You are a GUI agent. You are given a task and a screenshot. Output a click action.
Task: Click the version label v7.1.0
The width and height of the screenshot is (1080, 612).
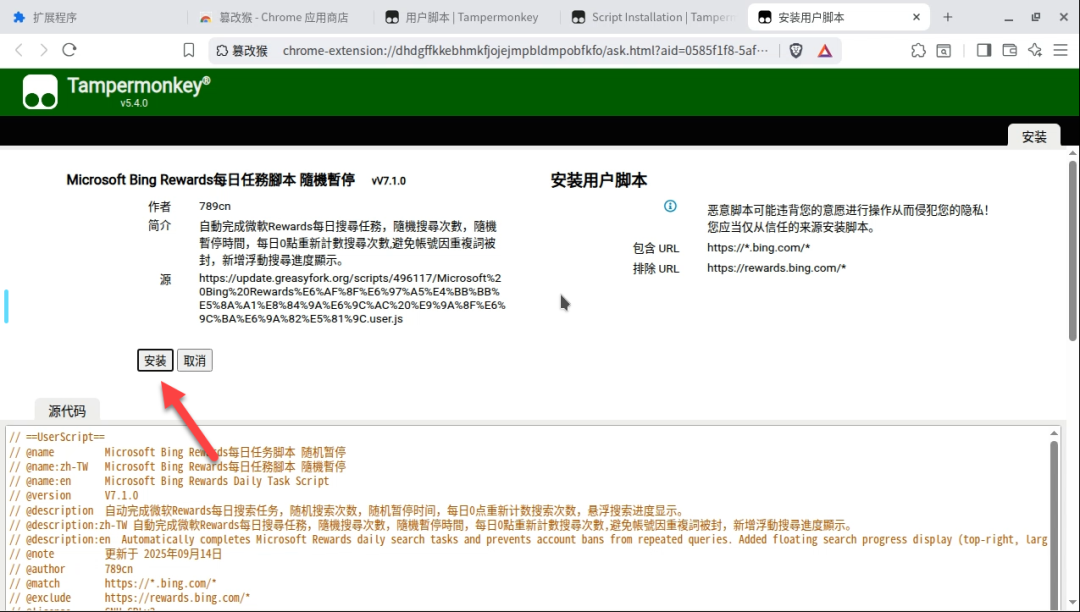click(388, 180)
